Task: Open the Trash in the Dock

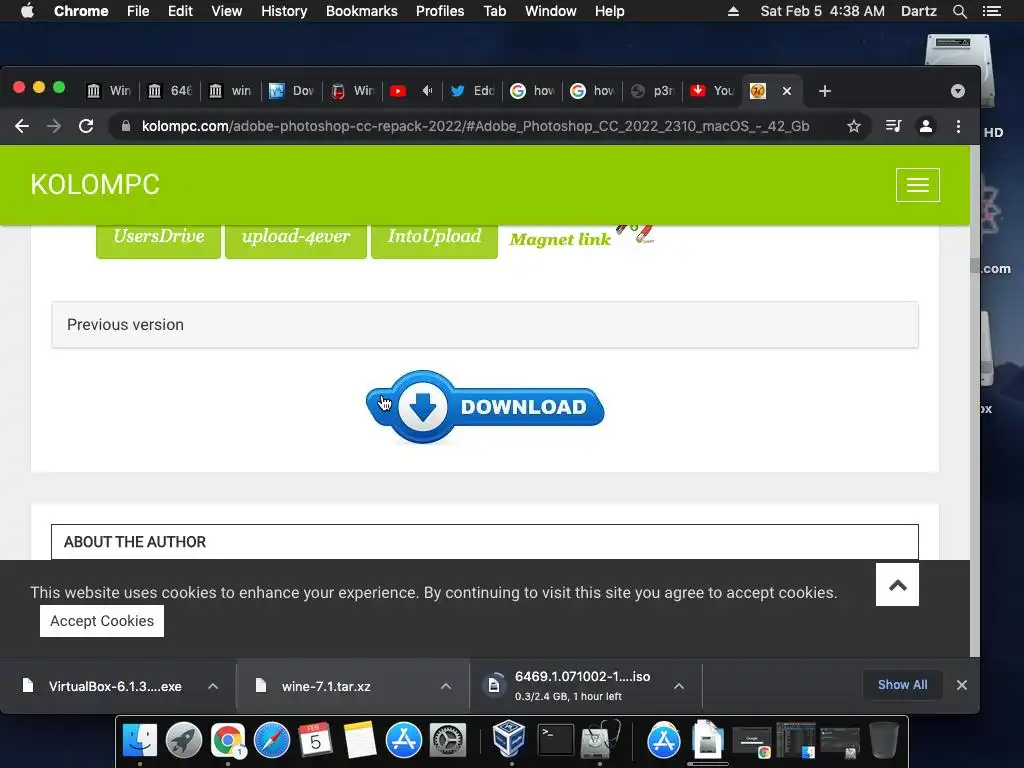Action: point(884,741)
